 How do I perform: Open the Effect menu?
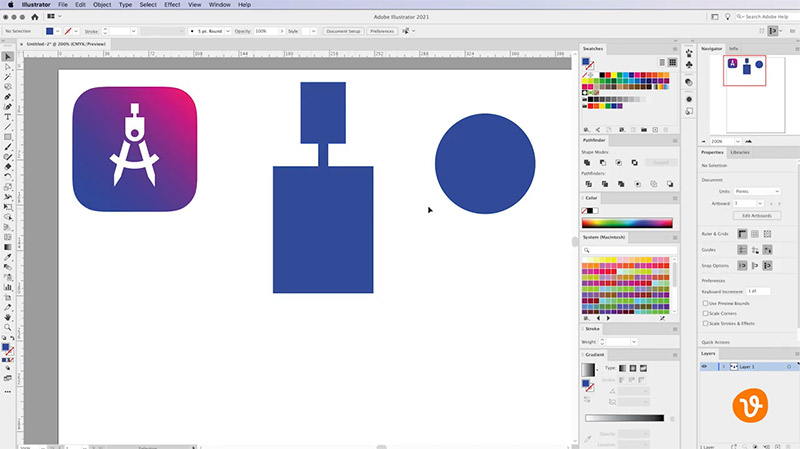[x=172, y=5]
